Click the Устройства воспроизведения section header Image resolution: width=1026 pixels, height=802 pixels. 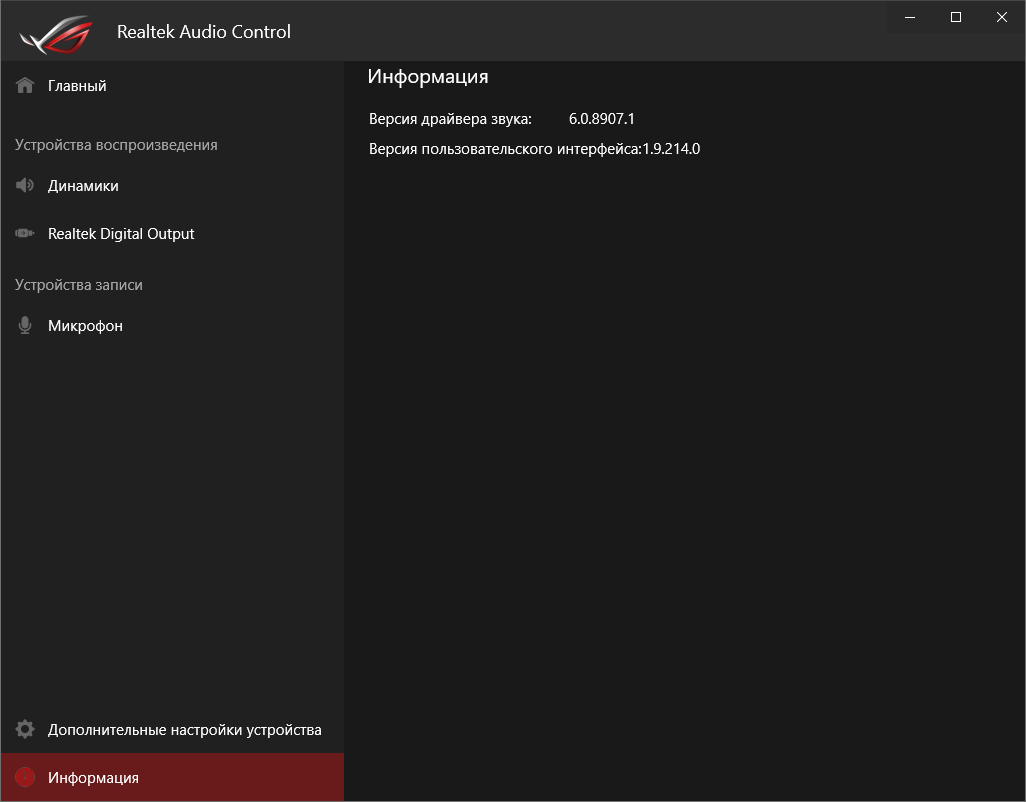click(x=116, y=145)
